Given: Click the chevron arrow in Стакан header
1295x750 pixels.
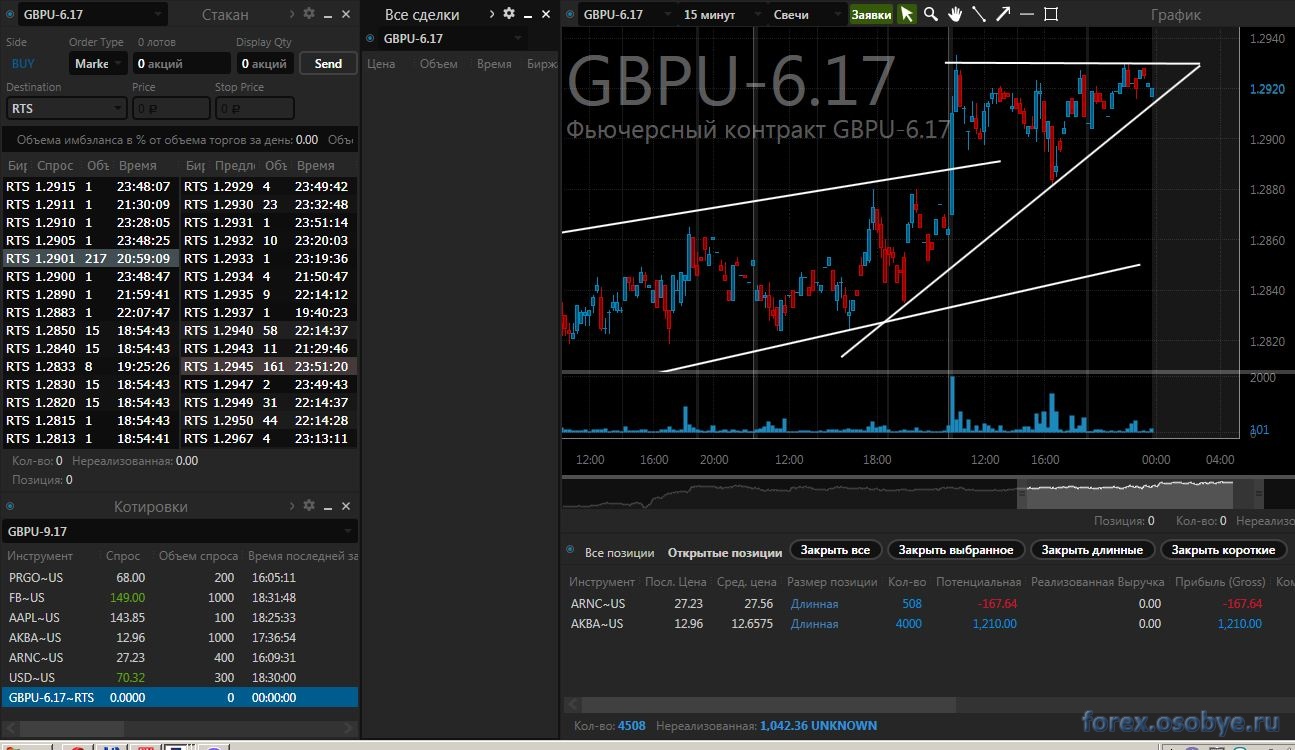Looking at the screenshot, I should (291, 14).
